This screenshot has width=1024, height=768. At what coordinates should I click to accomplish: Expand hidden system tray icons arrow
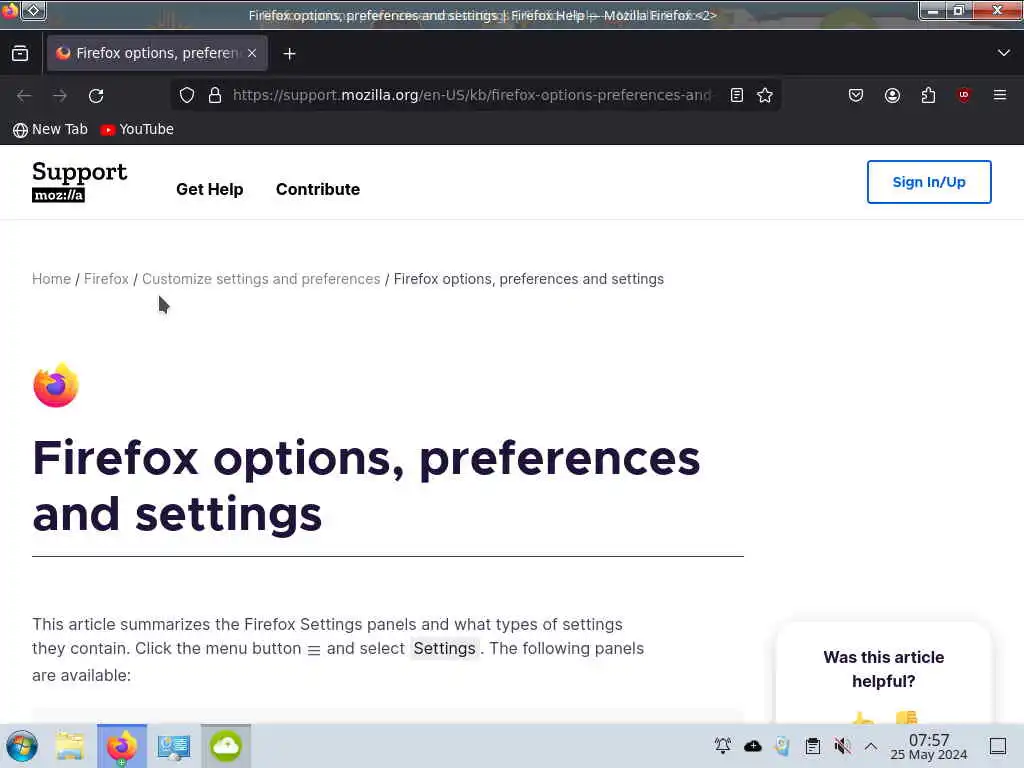pyautogui.click(x=871, y=746)
